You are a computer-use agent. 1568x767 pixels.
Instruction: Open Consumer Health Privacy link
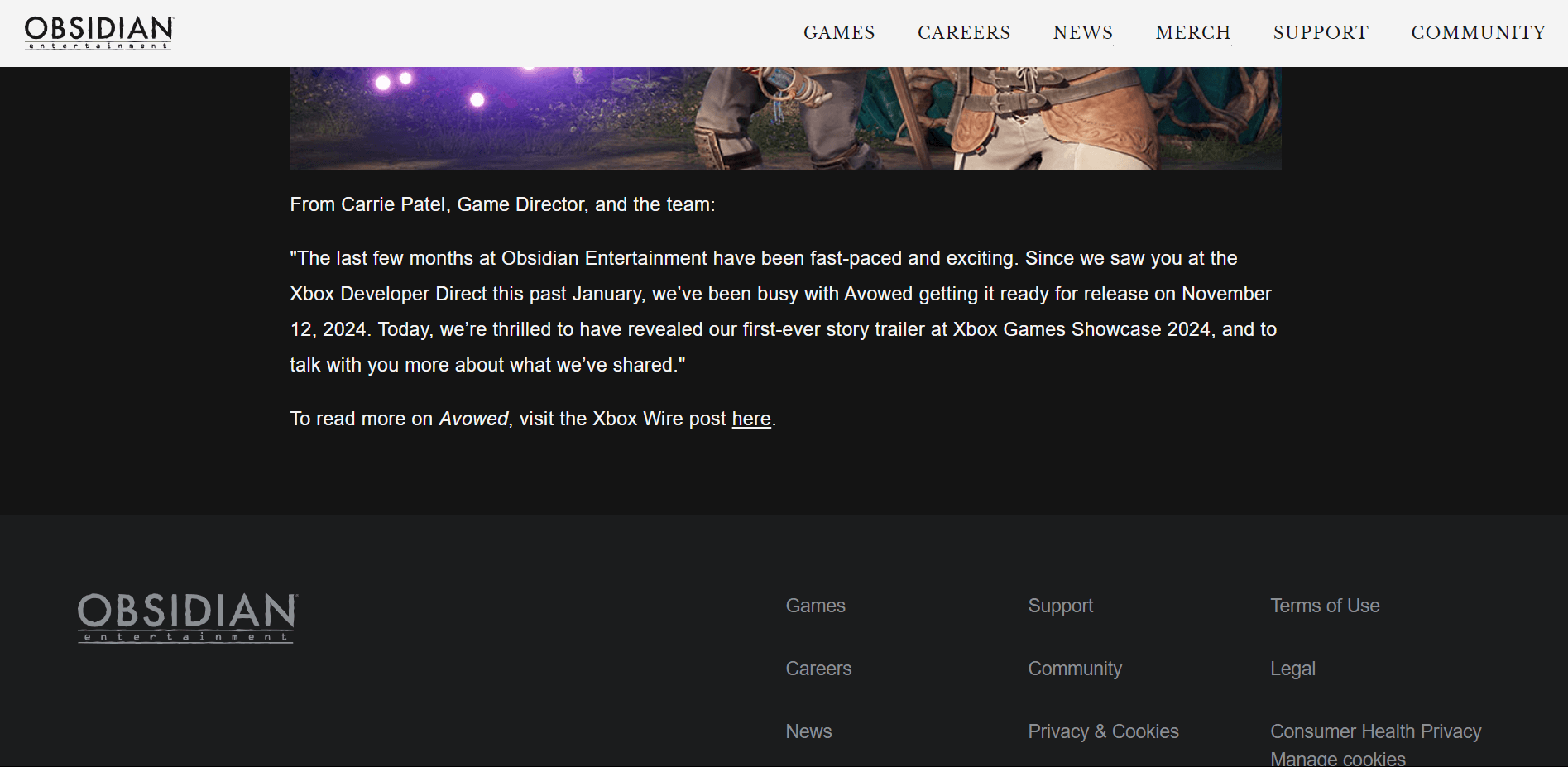coord(1375,731)
